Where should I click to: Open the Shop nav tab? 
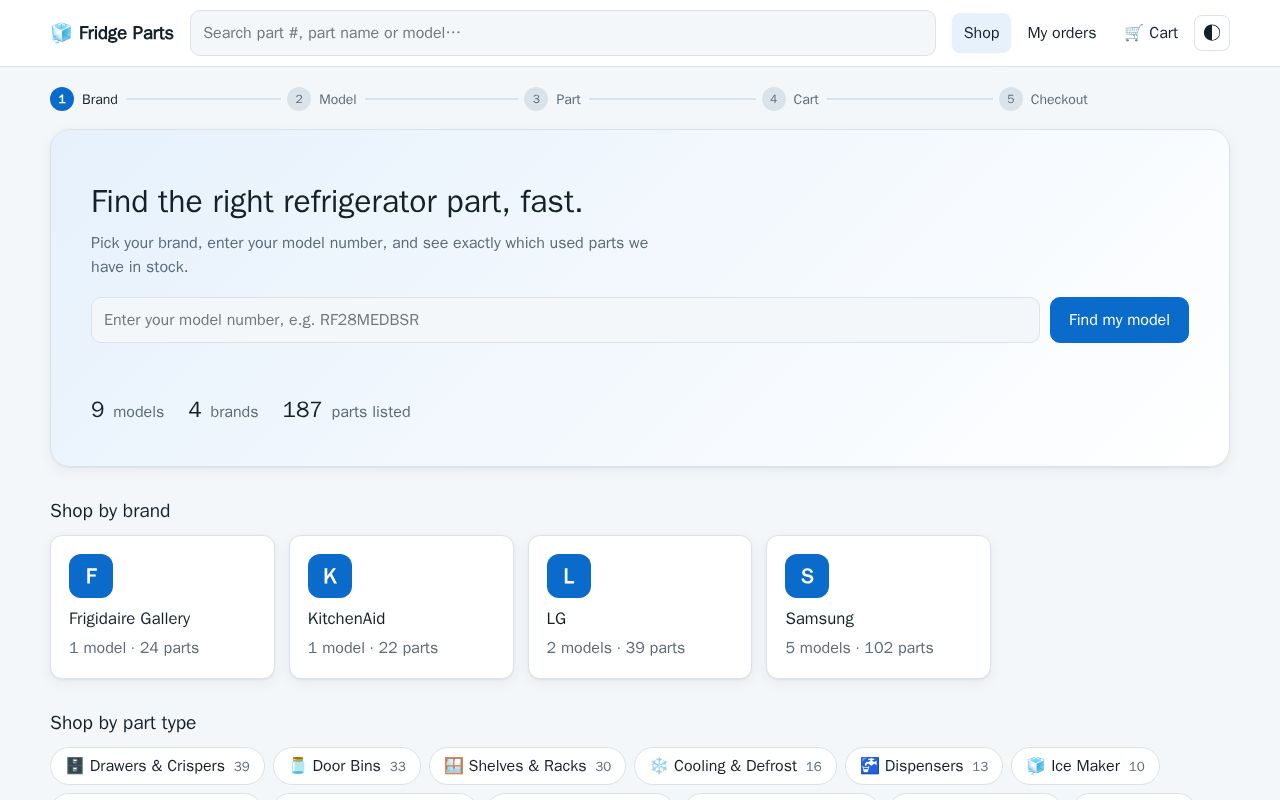point(981,33)
